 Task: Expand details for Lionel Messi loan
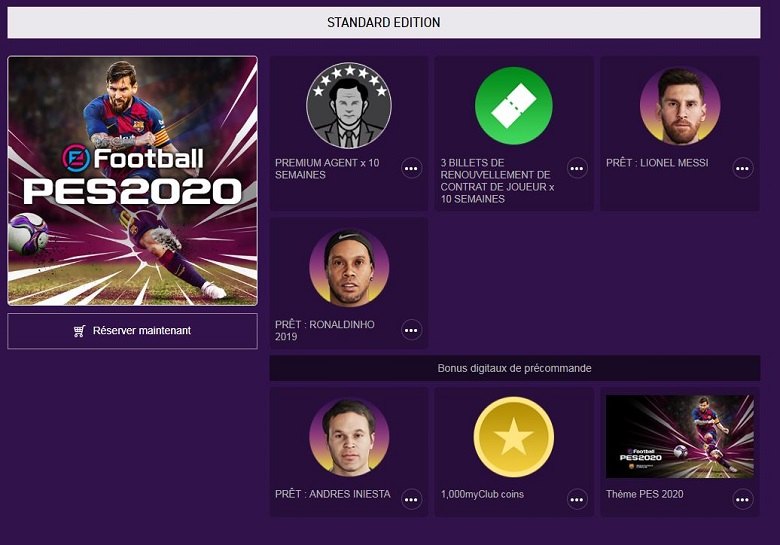pos(743,168)
